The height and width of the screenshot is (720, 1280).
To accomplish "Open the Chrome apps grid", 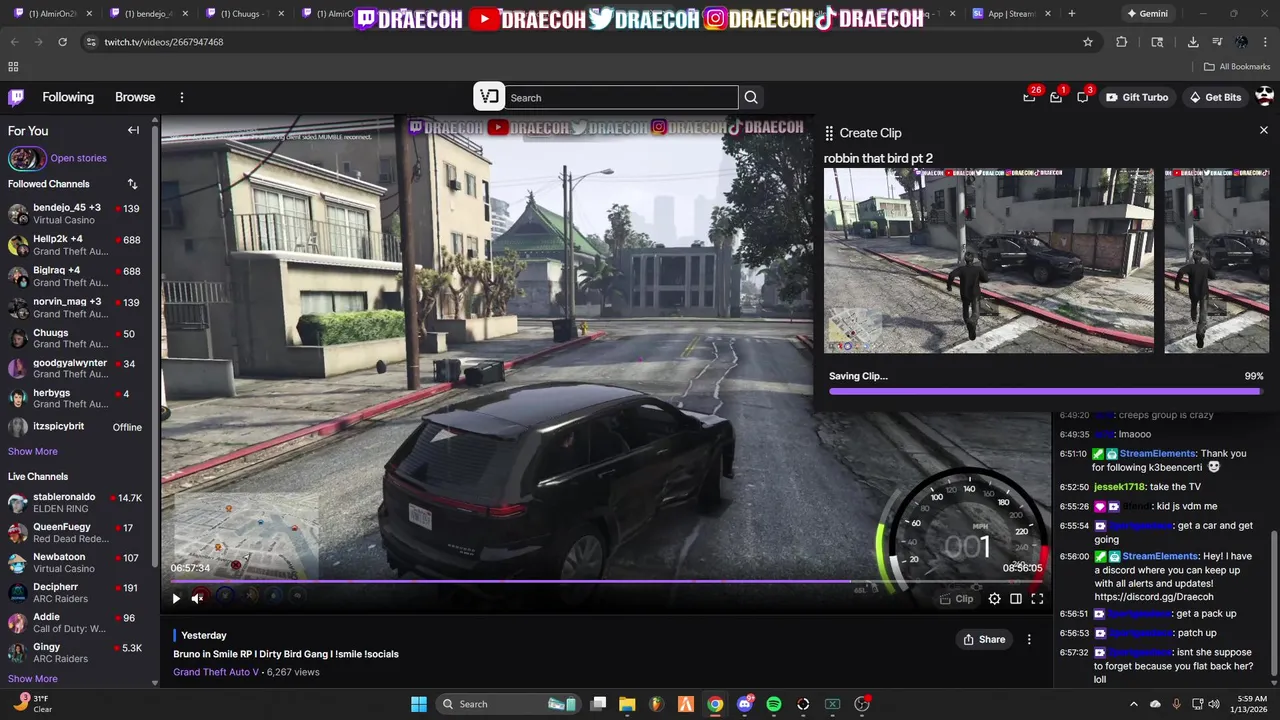I will [13, 67].
